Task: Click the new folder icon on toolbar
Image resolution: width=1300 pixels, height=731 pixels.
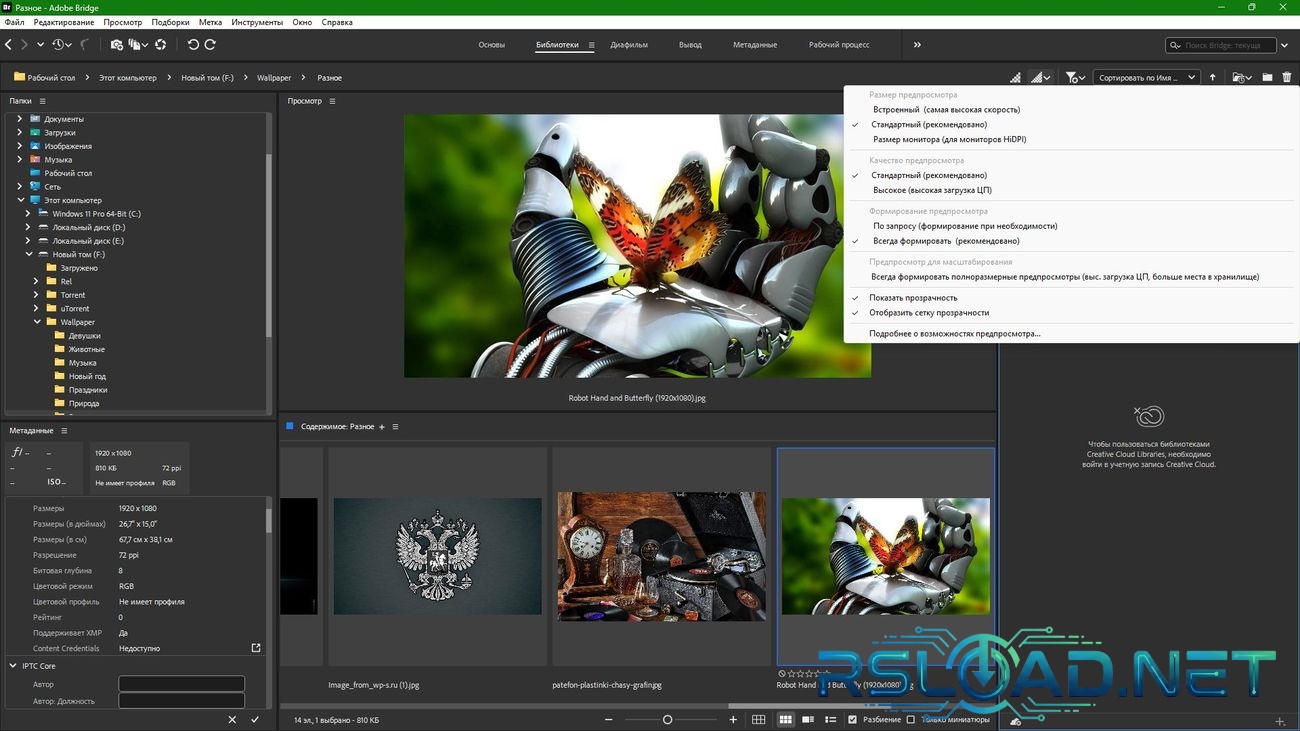Action: pos(1266,77)
